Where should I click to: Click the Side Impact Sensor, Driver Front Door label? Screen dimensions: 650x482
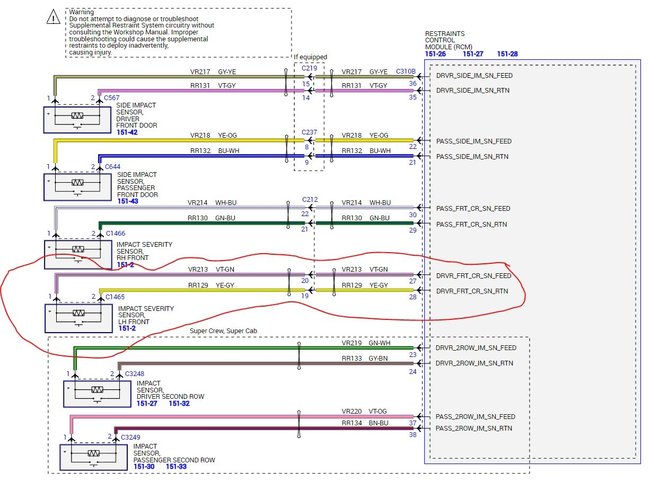[x=136, y=115]
